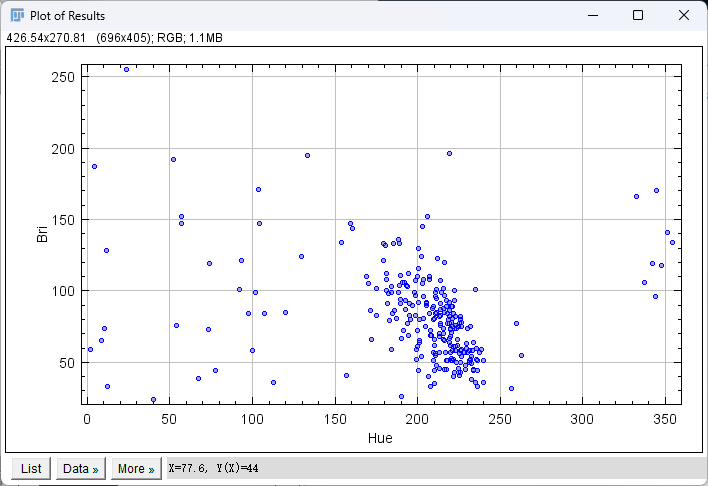
Task: Click the 100 tick label on Bri axis
Action: (x=63, y=291)
